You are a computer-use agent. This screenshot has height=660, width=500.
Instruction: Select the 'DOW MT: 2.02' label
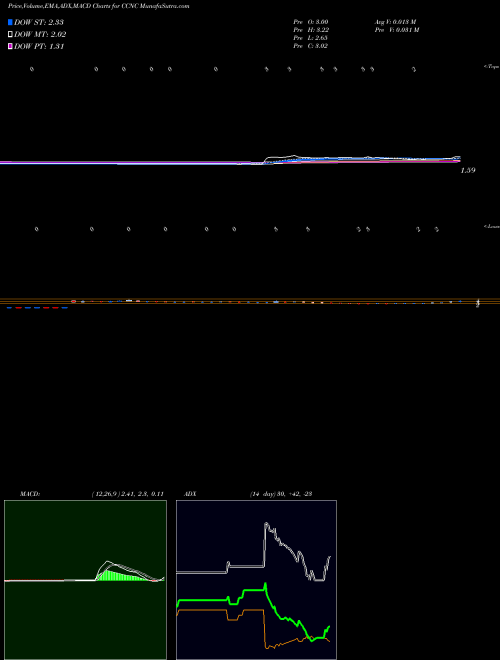pos(40,35)
